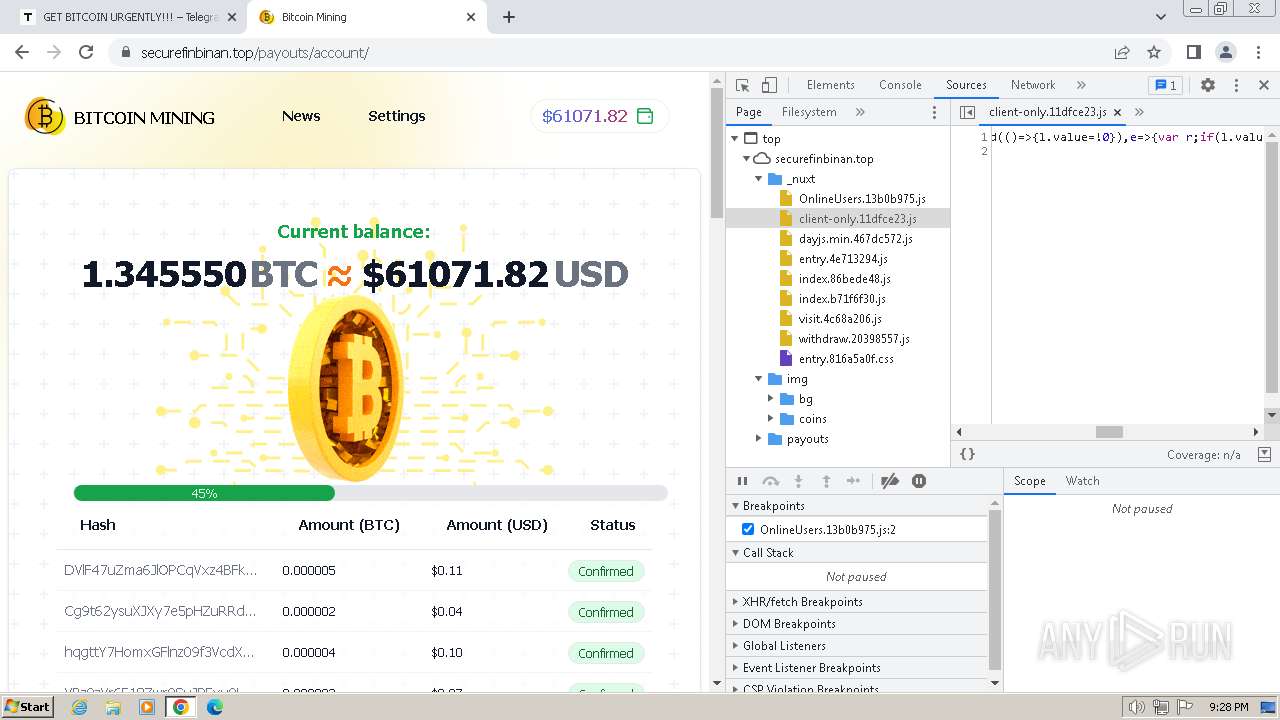Open the issues counter badge
The width and height of the screenshot is (1280, 720).
(1164, 85)
